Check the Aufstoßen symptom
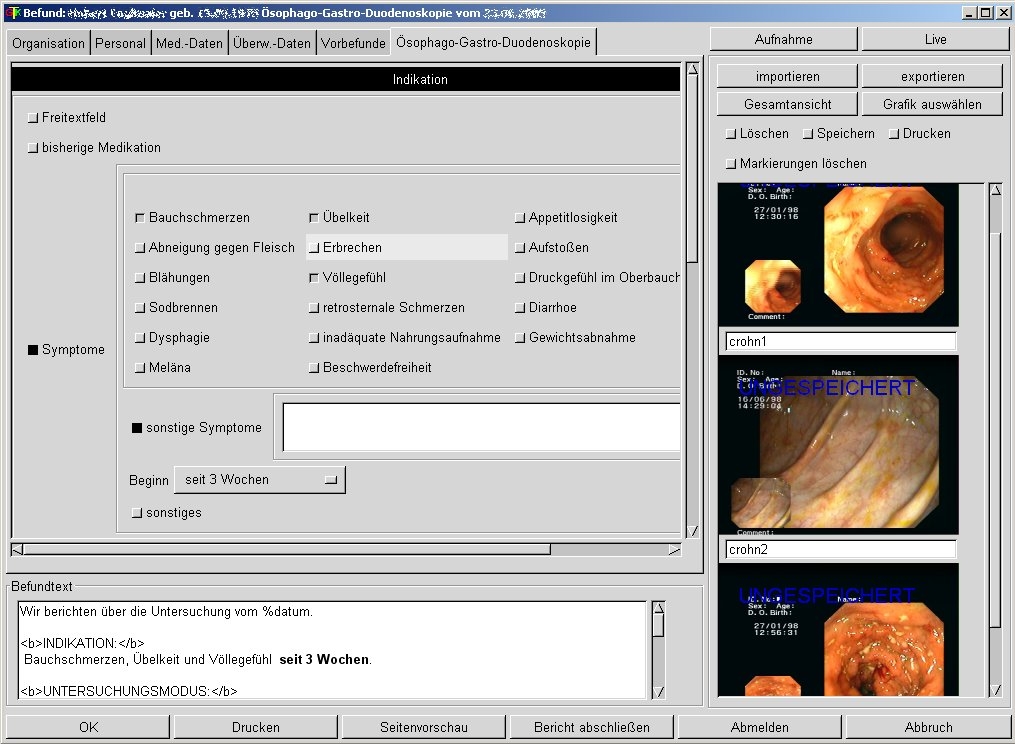This screenshot has height=744, width=1015. tap(520, 247)
